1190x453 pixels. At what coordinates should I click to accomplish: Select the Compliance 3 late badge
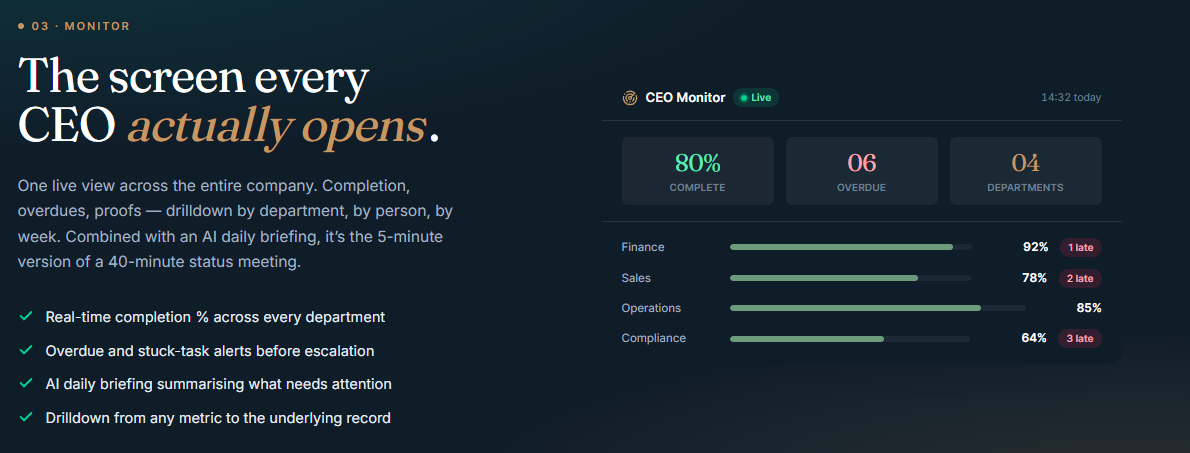coord(1080,338)
